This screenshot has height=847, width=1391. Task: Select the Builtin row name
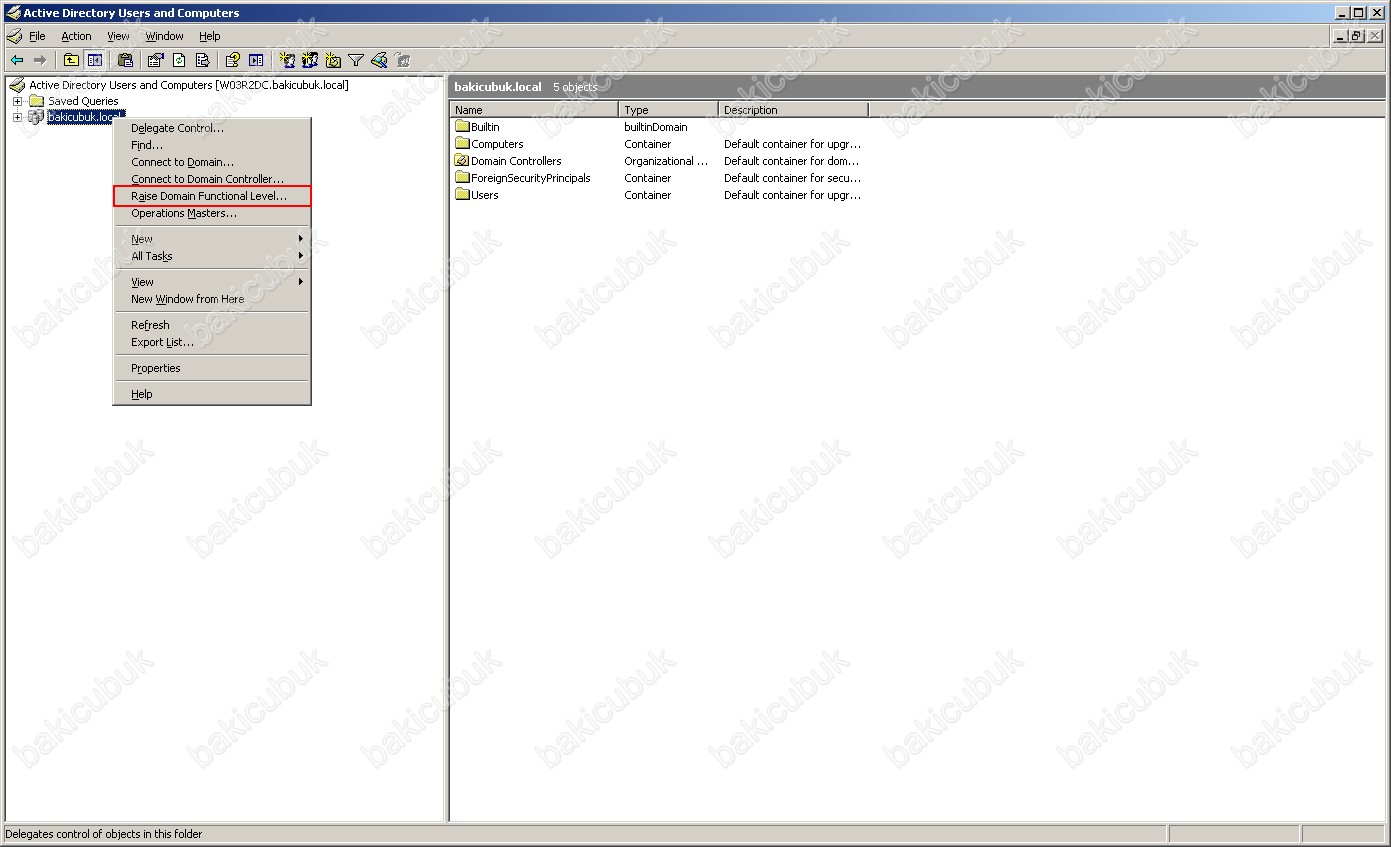(485, 127)
